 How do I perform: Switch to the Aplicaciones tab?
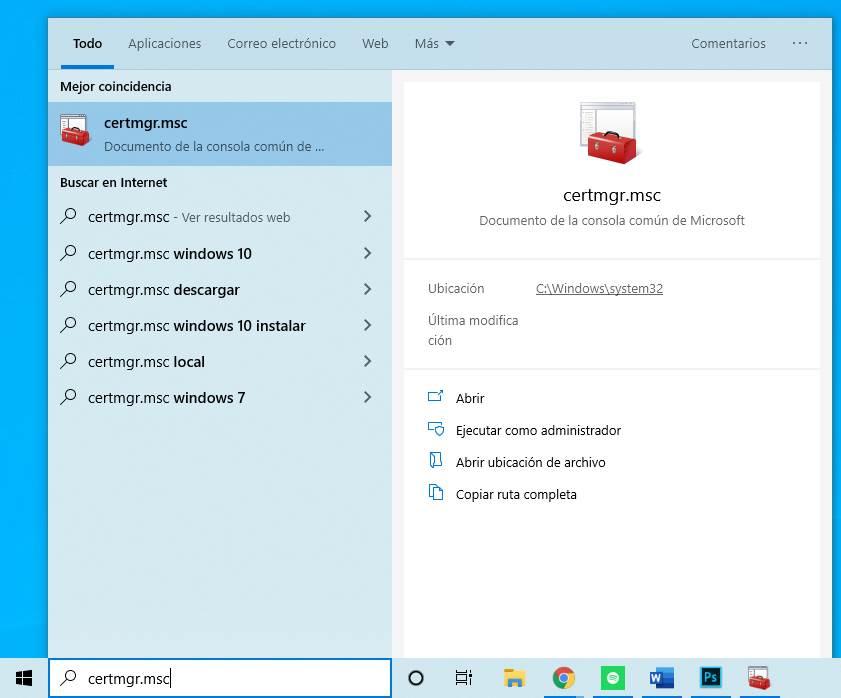(165, 43)
